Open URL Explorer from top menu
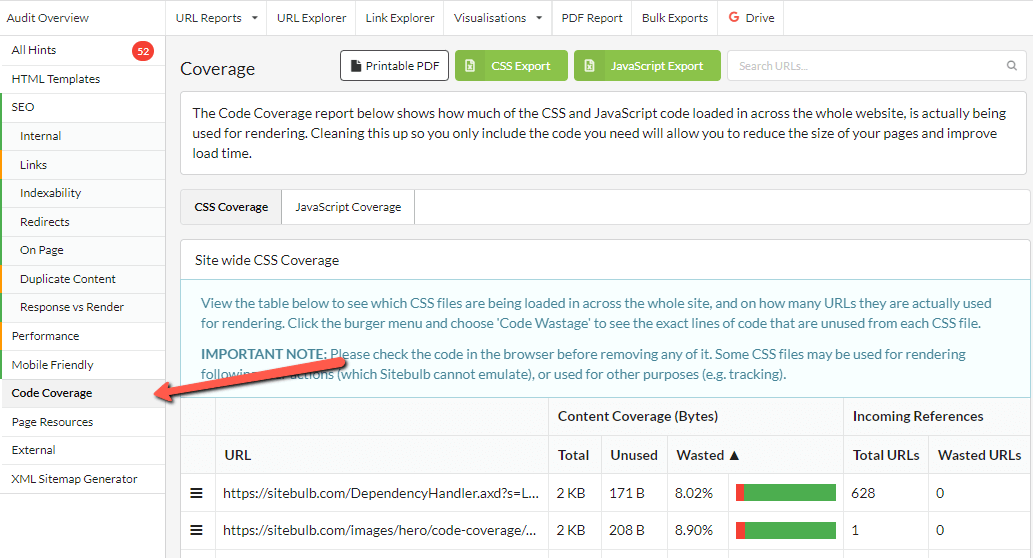This screenshot has height=558, width=1033. tap(311, 18)
